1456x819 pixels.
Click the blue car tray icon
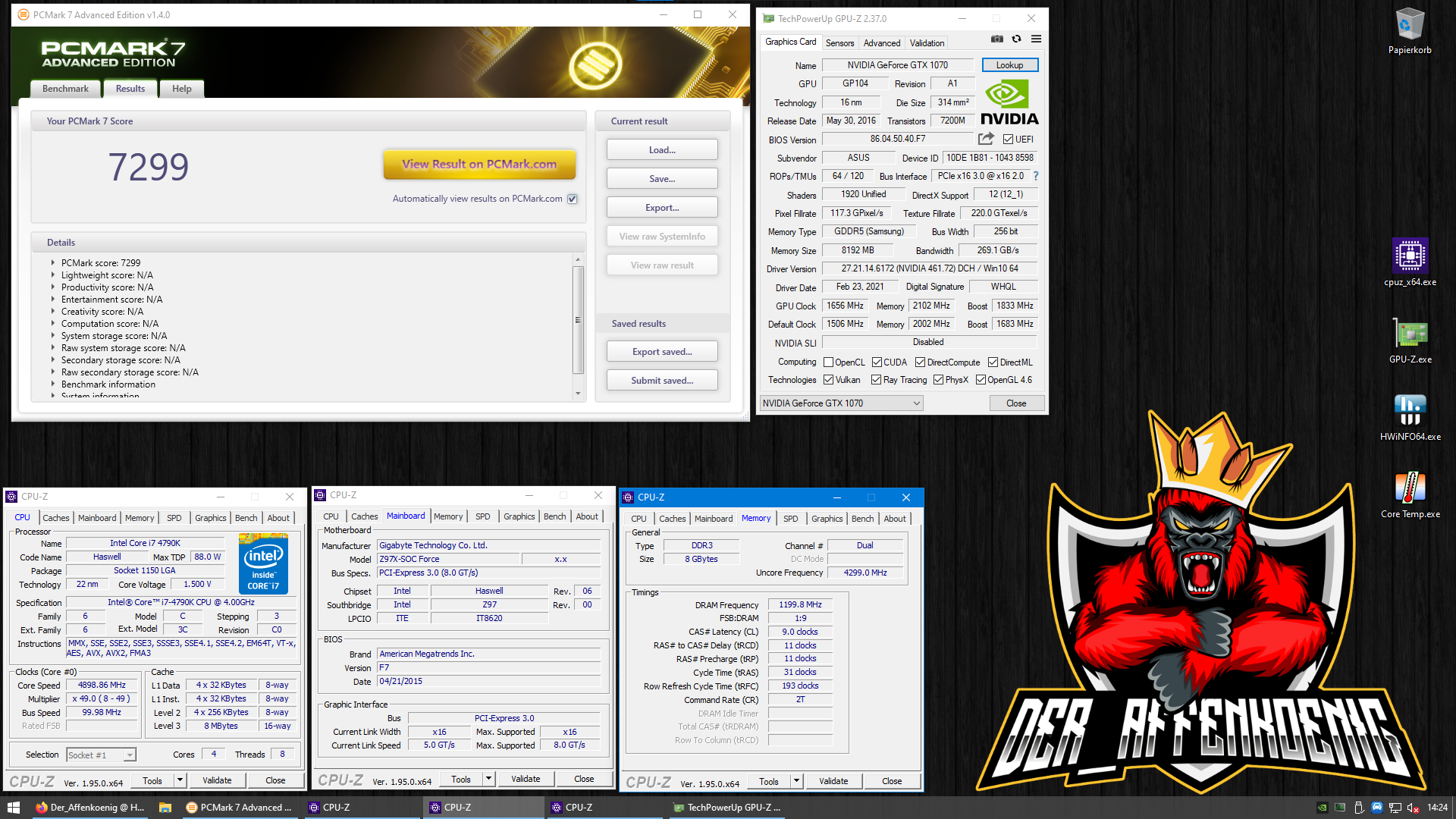click(x=1376, y=808)
